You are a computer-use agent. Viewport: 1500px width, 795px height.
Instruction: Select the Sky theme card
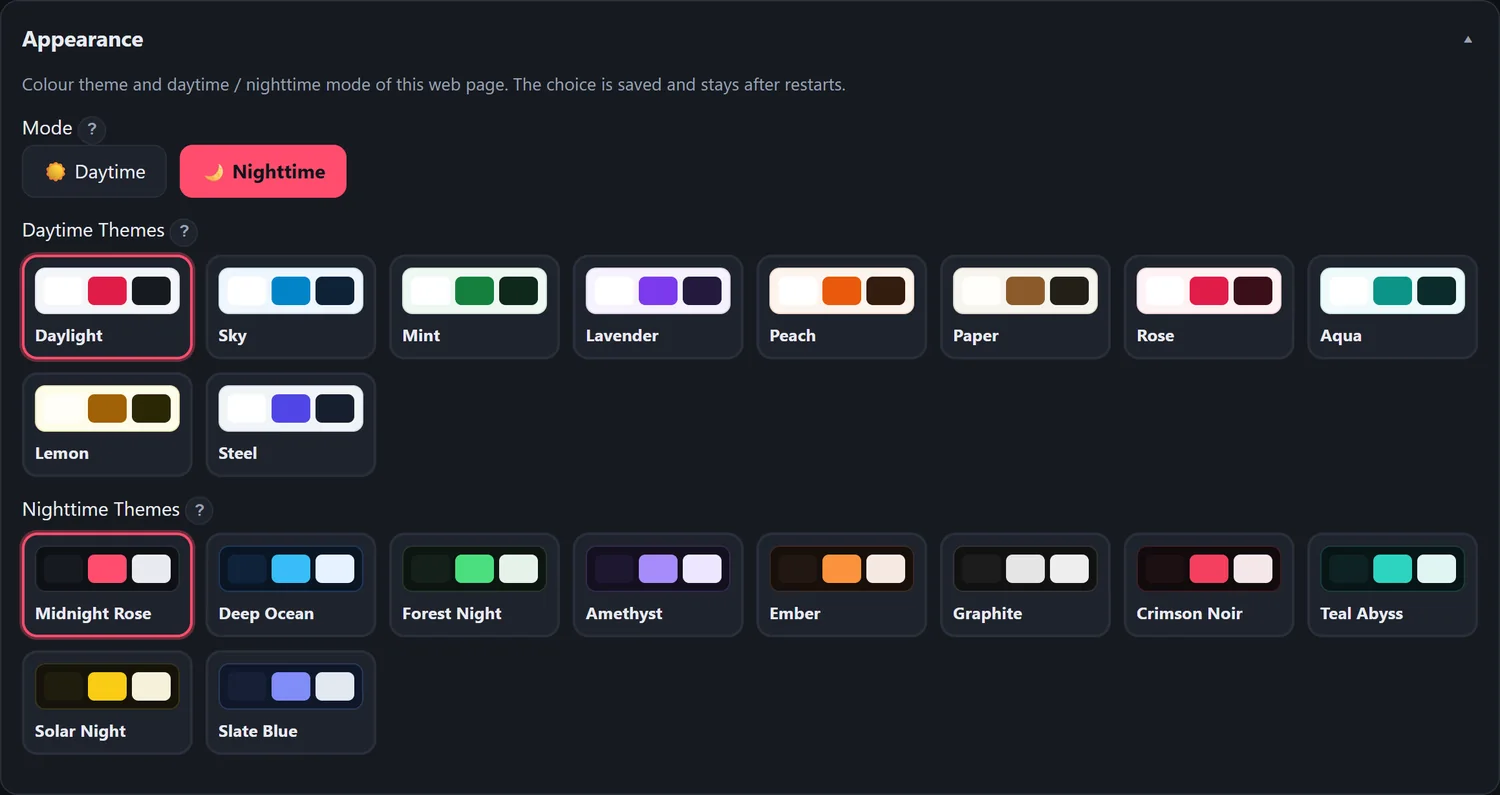291,307
